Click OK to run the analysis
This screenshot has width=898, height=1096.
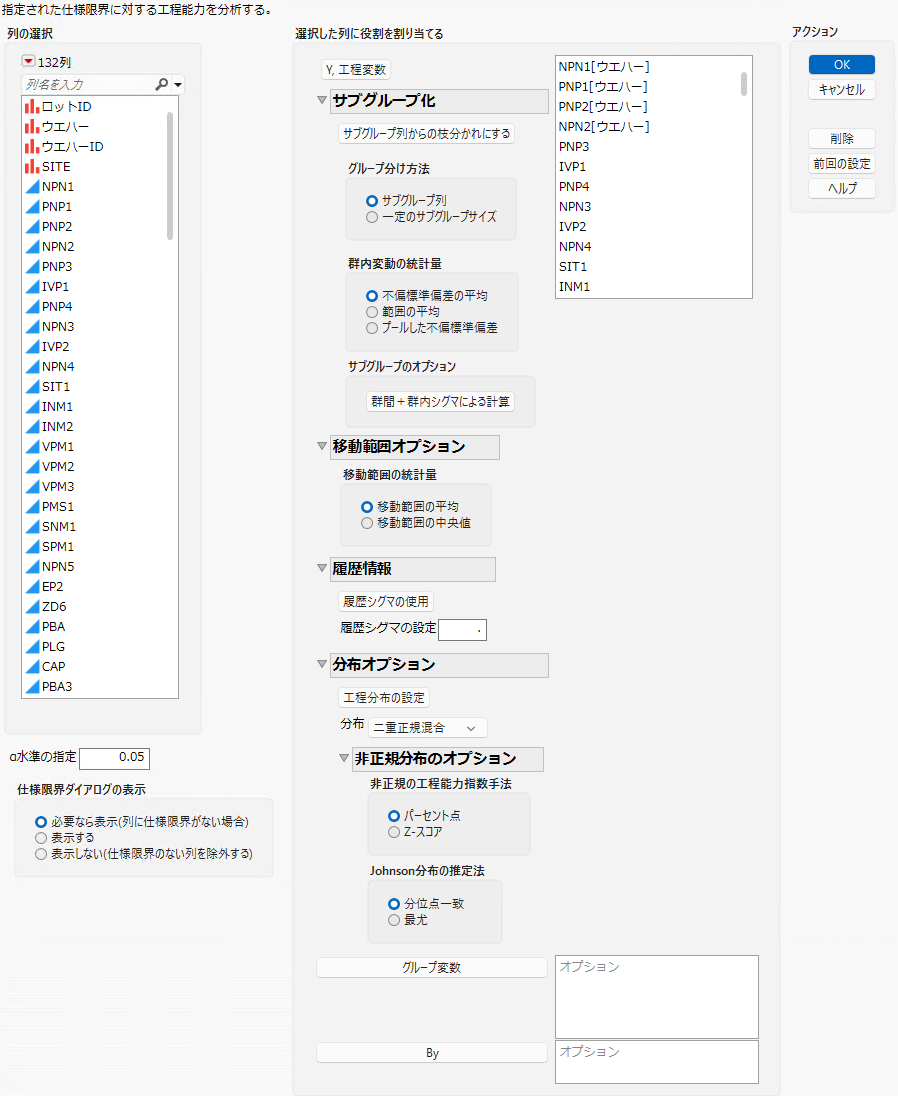(x=842, y=64)
